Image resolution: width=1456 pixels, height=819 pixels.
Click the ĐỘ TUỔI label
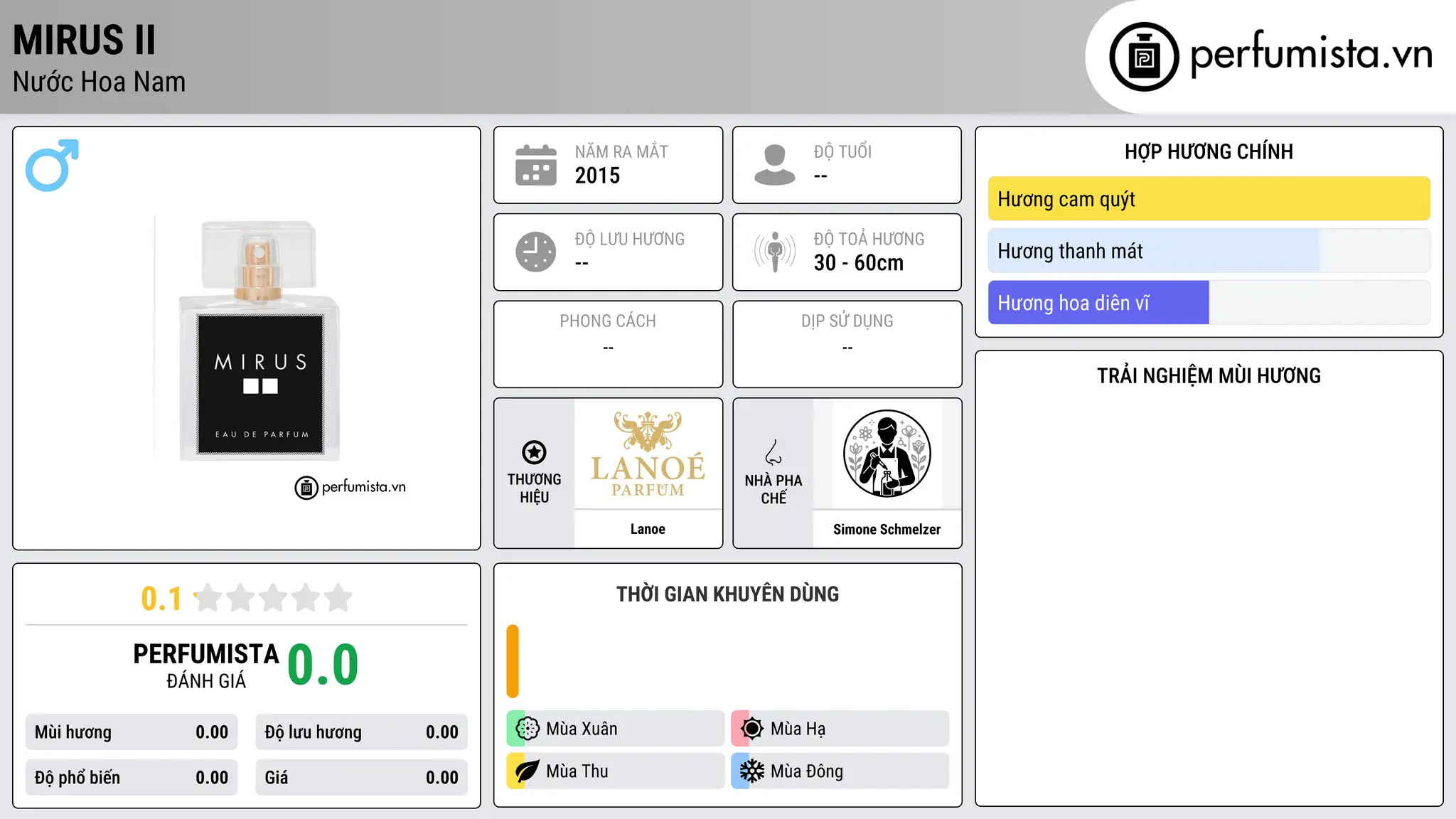(842, 151)
